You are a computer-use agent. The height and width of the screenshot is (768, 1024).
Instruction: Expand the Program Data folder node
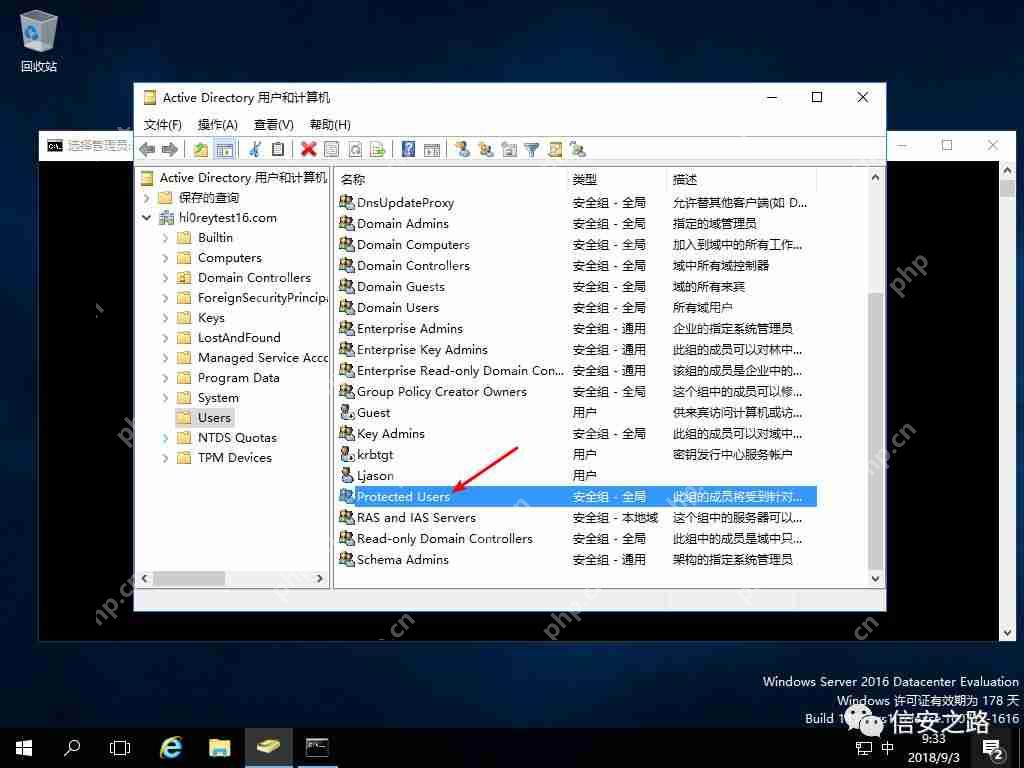tap(165, 378)
